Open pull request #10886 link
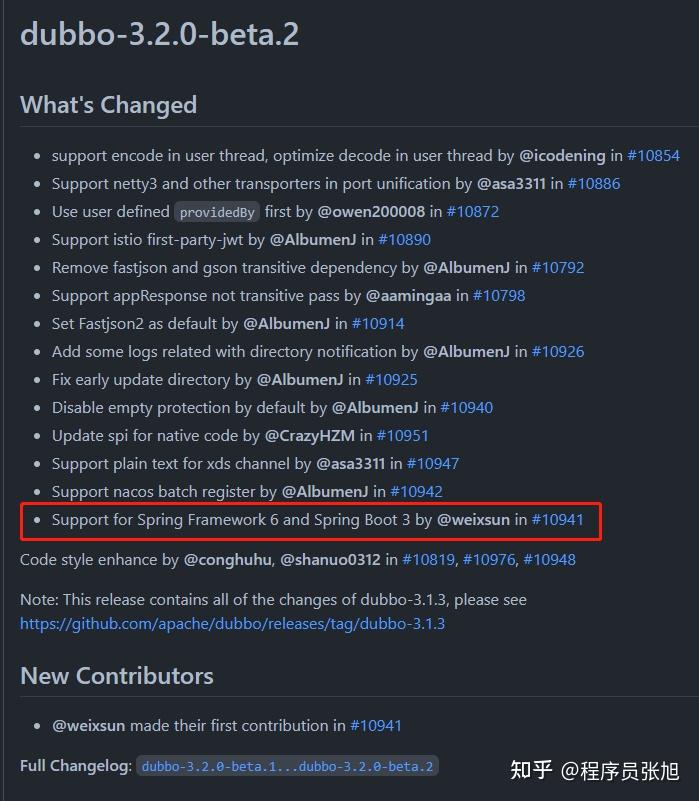Screen dimensions: 699x801 point(594,183)
